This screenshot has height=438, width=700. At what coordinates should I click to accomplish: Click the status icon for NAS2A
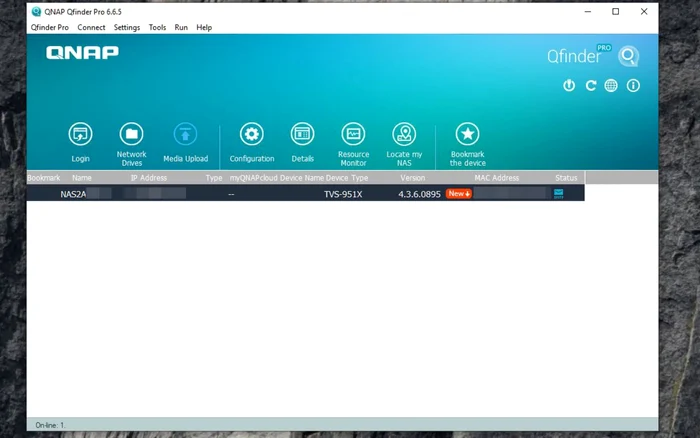point(558,194)
